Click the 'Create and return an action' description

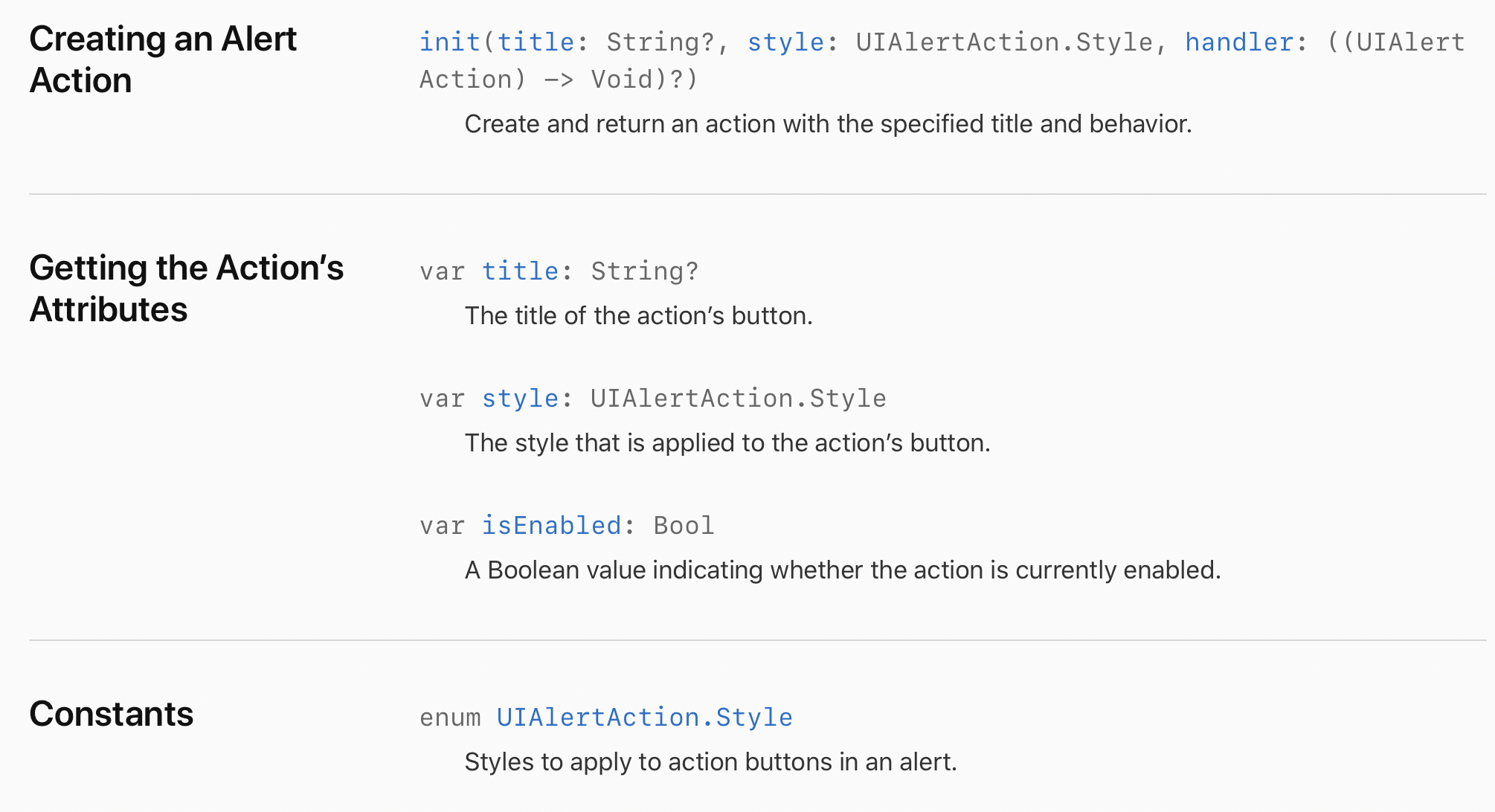click(828, 123)
